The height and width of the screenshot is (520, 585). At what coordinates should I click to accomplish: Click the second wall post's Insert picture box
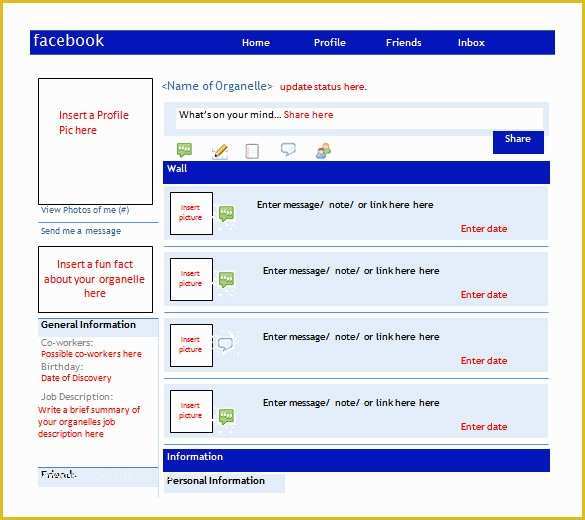191,279
